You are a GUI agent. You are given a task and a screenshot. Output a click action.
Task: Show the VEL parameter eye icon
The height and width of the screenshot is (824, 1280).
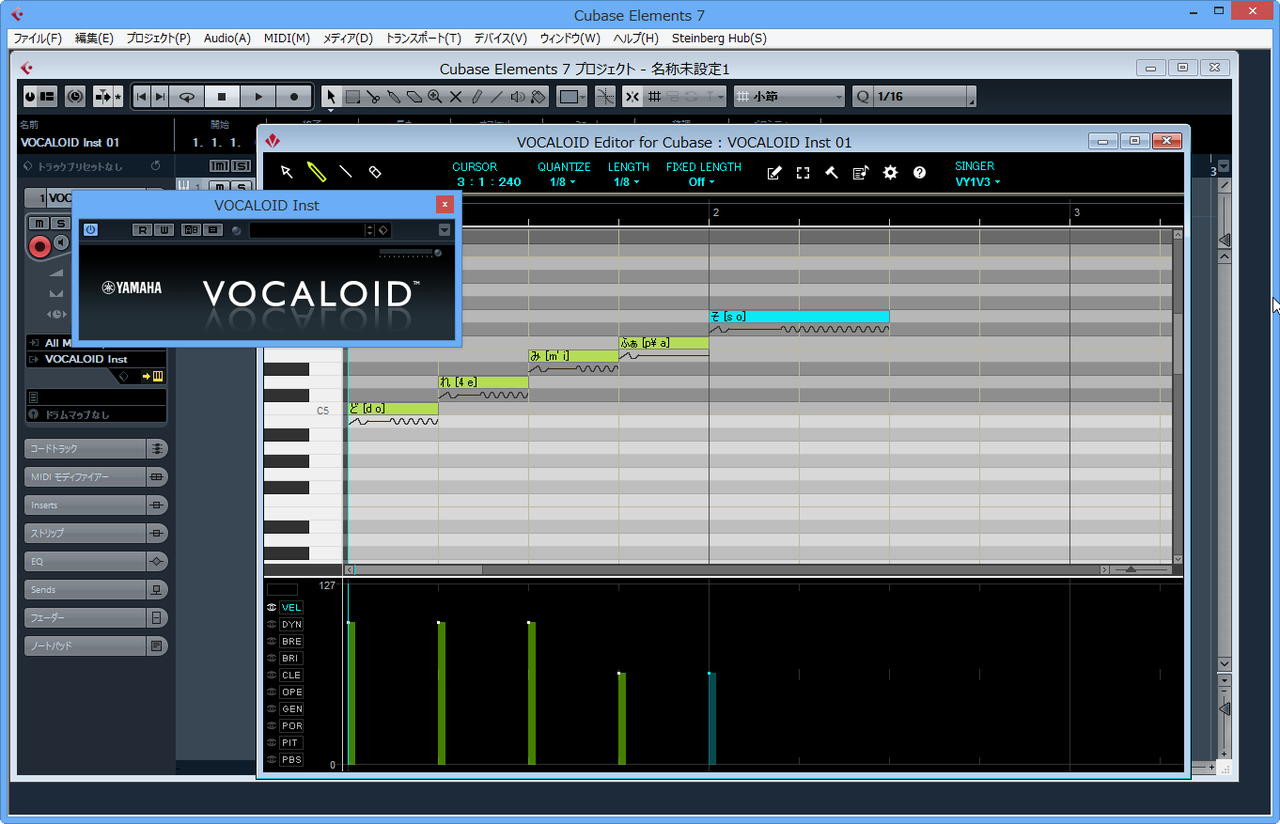coord(271,607)
